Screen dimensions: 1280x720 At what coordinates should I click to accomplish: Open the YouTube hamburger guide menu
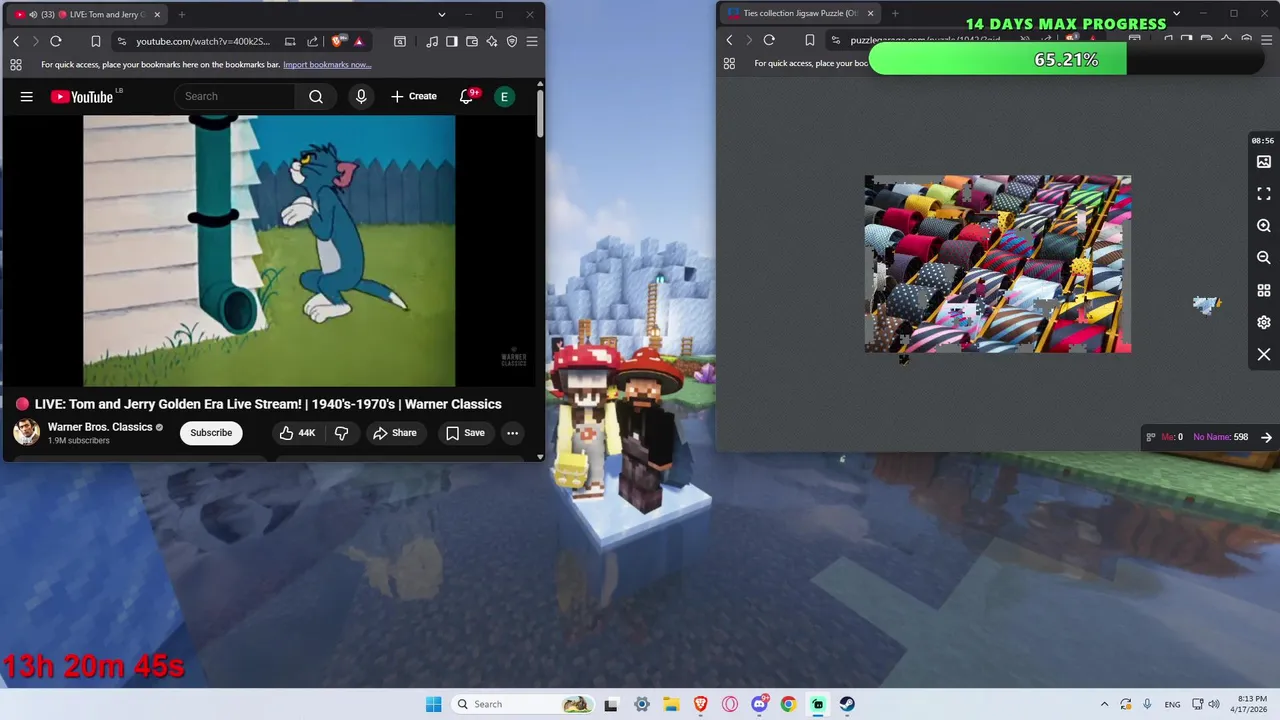27,96
